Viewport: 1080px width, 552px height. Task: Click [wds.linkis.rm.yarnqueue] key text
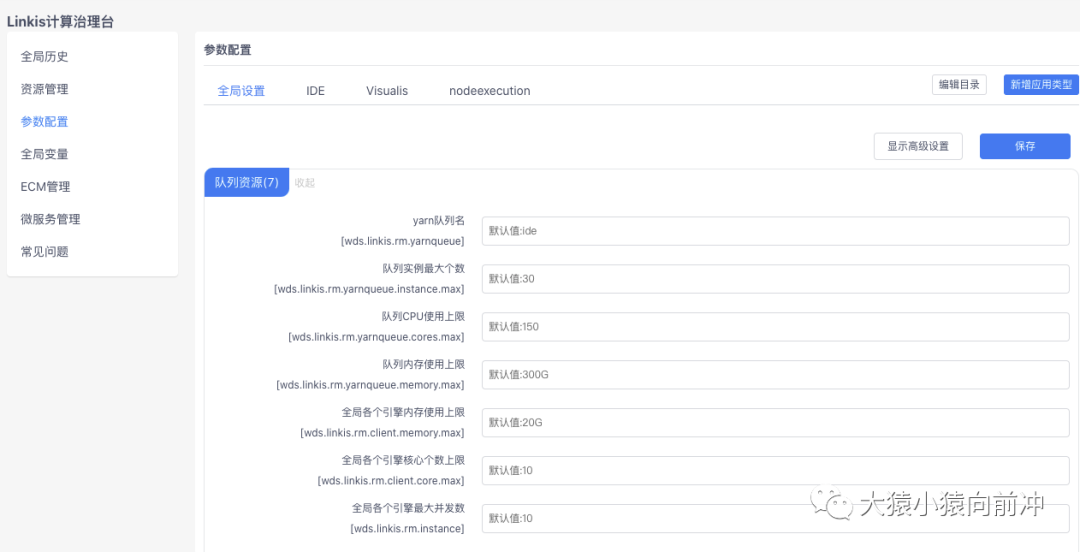coord(402,241)
